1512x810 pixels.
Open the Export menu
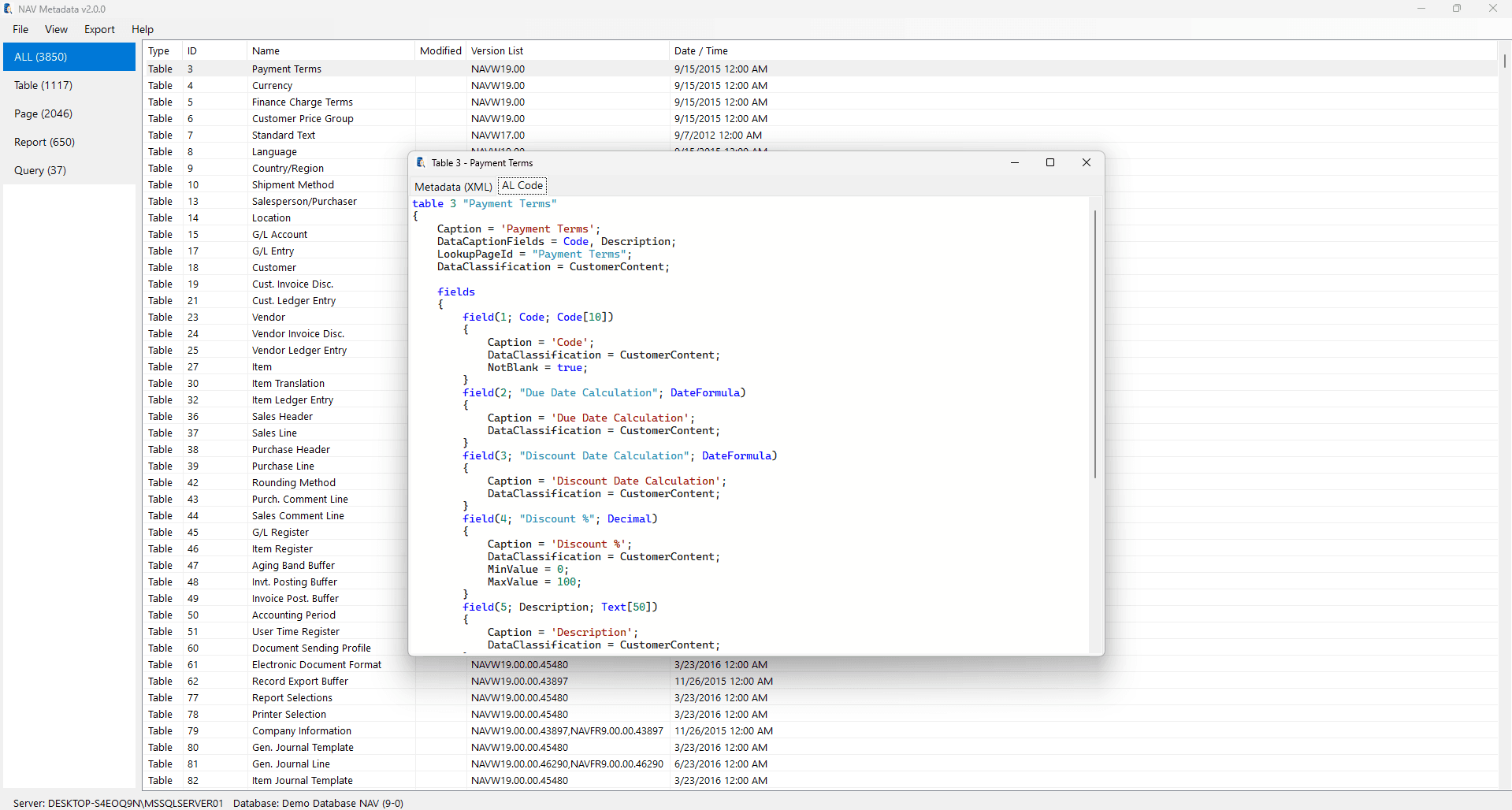click(x=99, y=29)
